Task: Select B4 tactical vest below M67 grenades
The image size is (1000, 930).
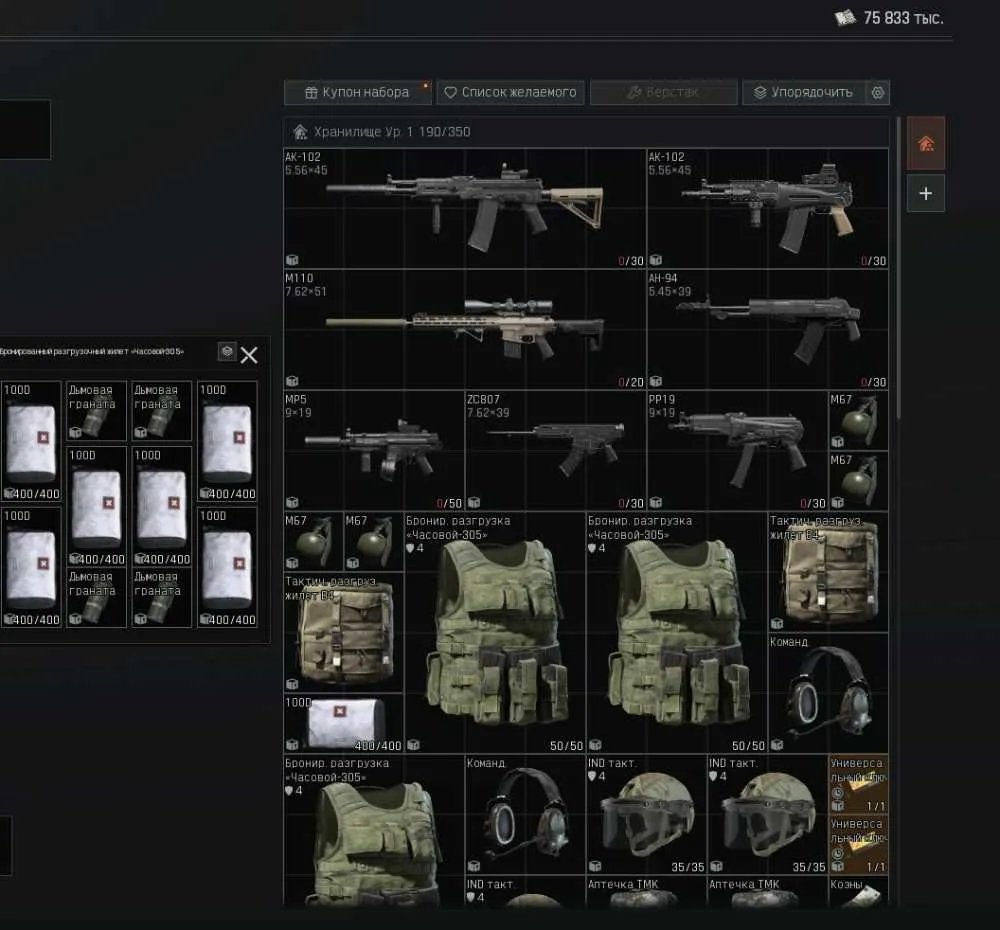Action: pyautogui.click(x=344, y=632)
